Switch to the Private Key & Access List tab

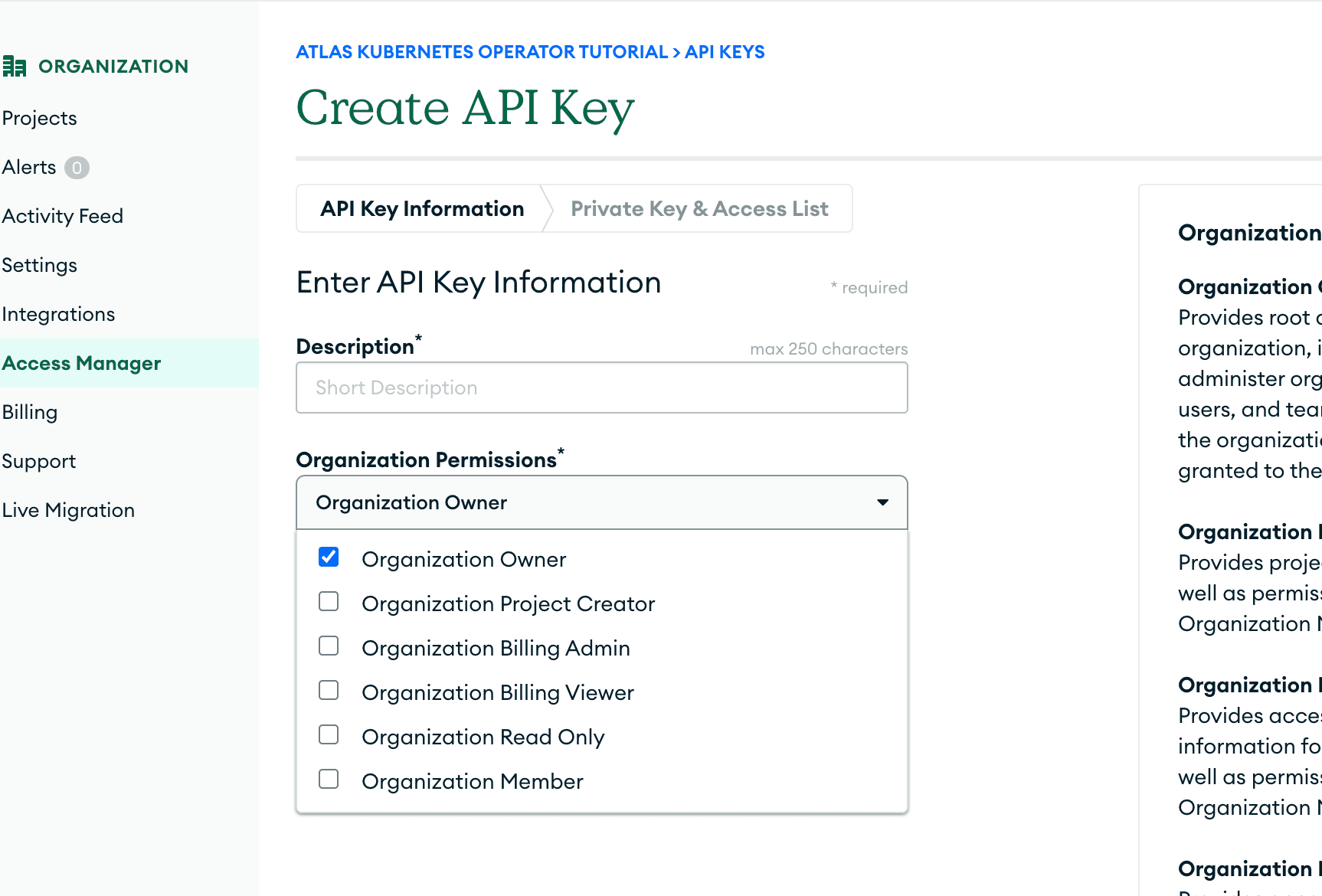(699, 208)
